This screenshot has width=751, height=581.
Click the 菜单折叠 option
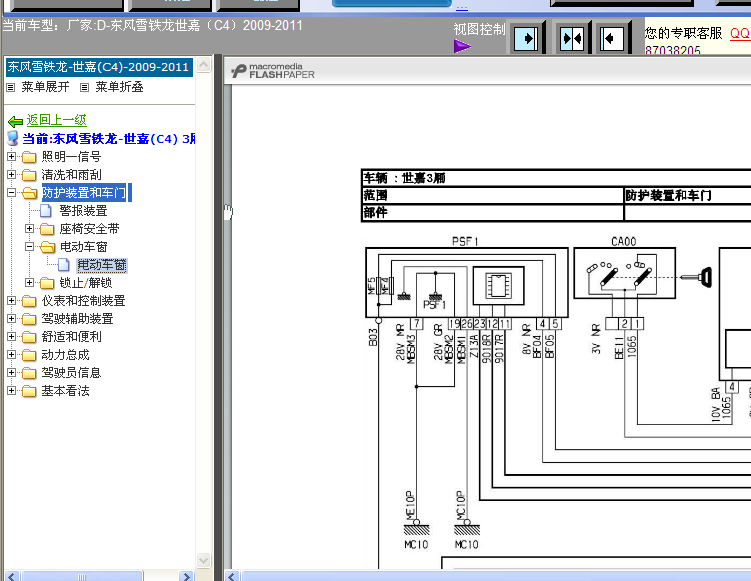pos(119,87)
